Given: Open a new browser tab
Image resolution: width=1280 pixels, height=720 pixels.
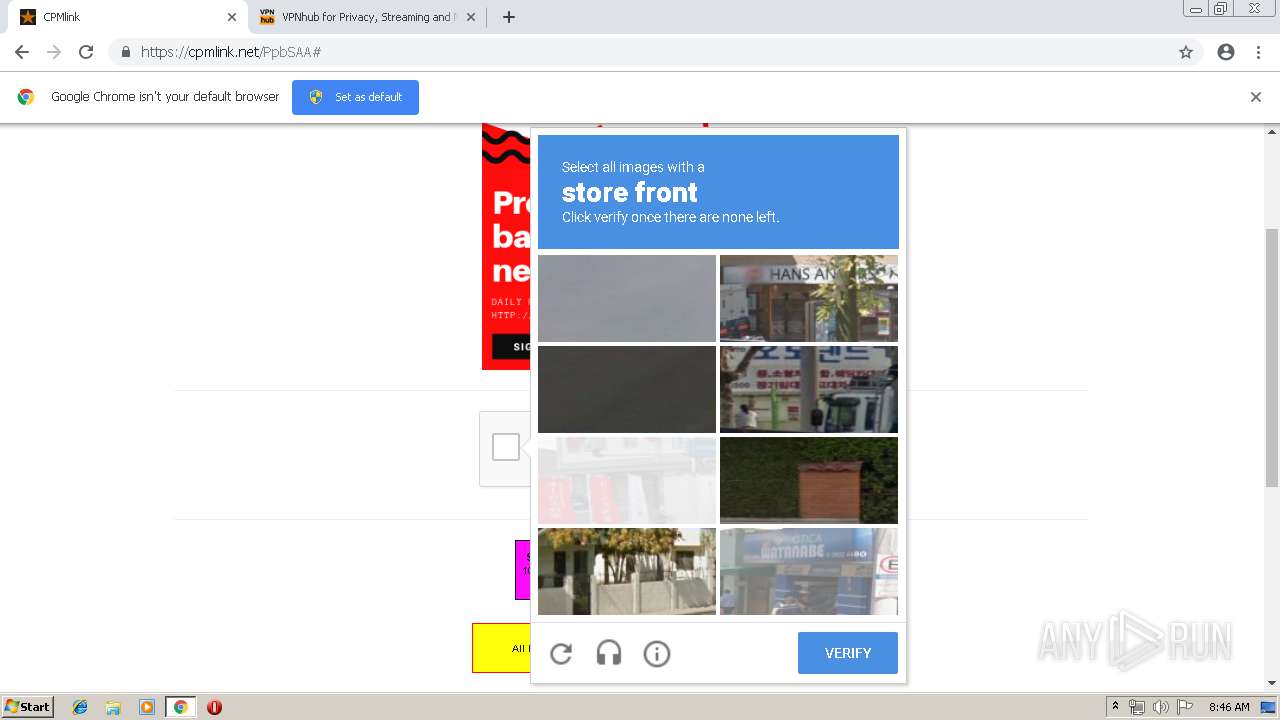Looking at the screenshot, I should [509, 17].
